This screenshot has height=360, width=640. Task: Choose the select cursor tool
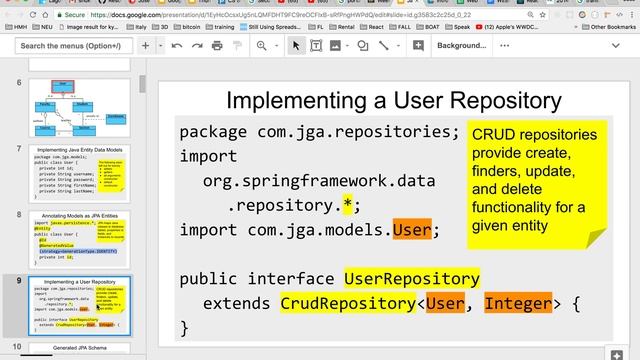[x=296, y=46]
